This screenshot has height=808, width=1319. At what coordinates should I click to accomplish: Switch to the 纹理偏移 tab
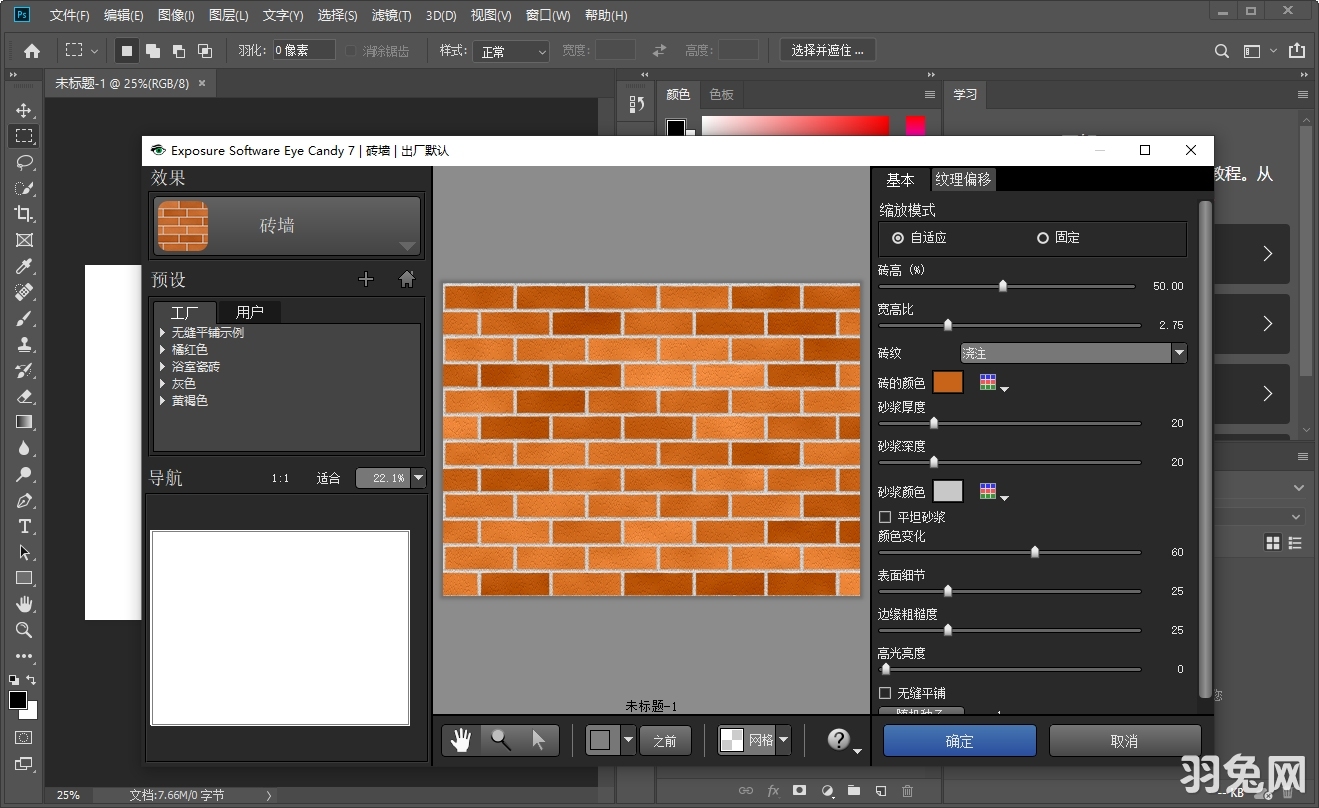pos(964,180)
